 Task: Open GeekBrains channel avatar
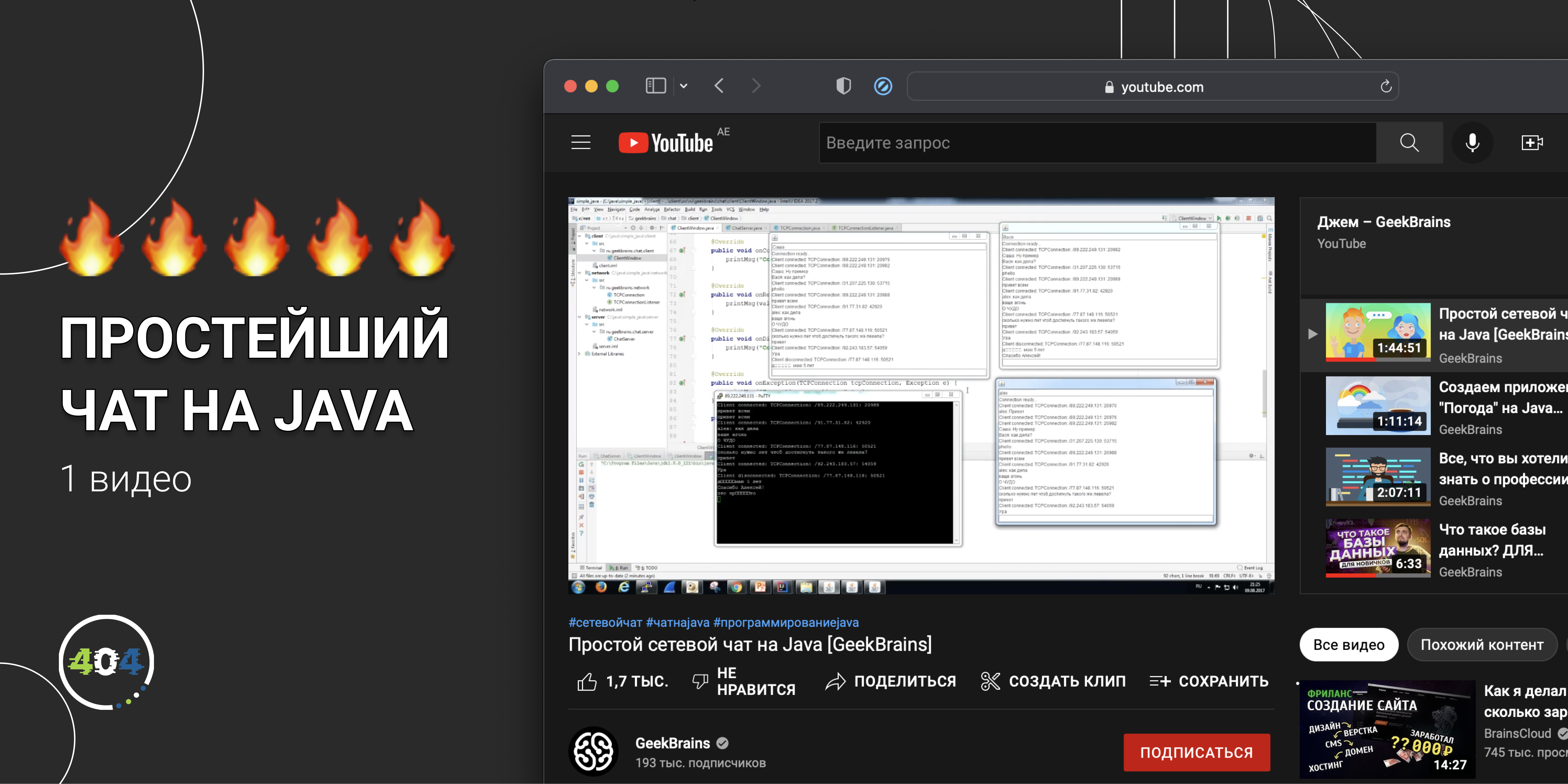coord(594,751)
